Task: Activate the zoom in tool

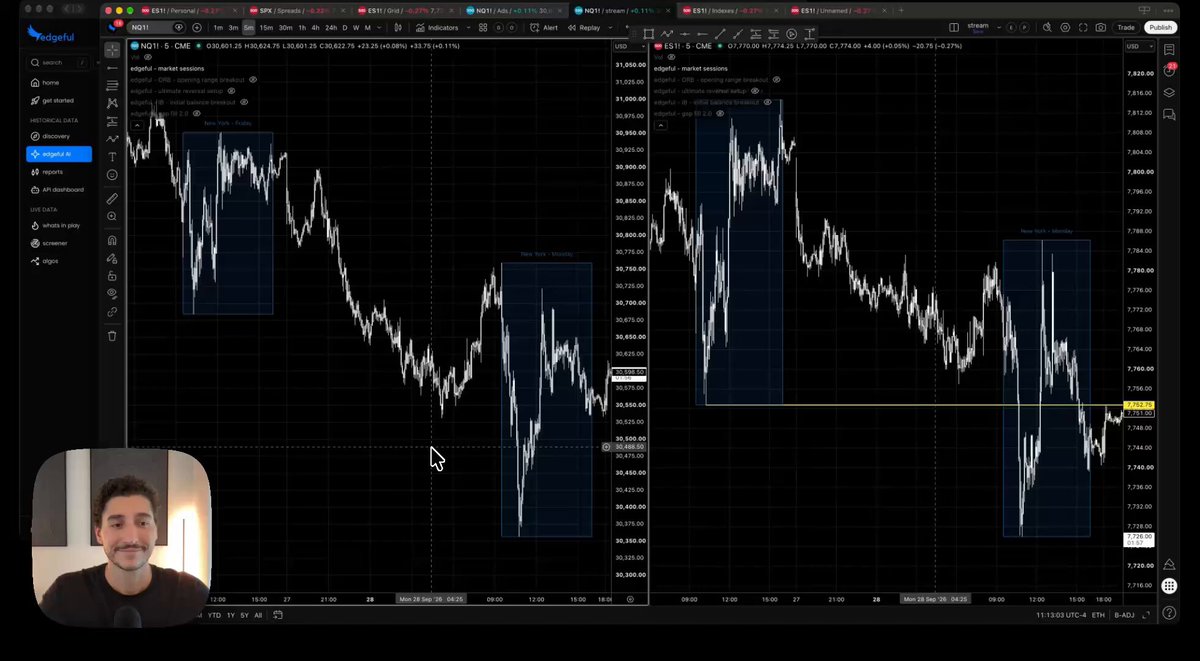Action: [x=112, y=216]
